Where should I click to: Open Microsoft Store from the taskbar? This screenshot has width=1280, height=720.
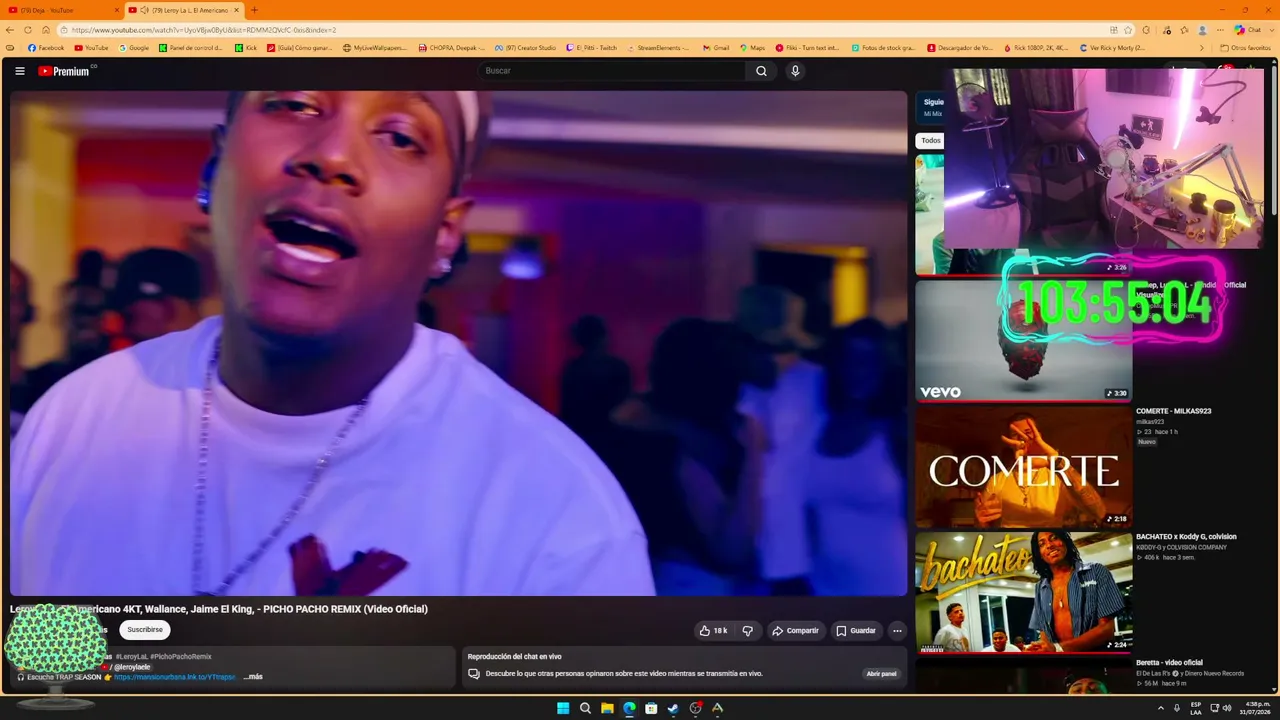651,708
